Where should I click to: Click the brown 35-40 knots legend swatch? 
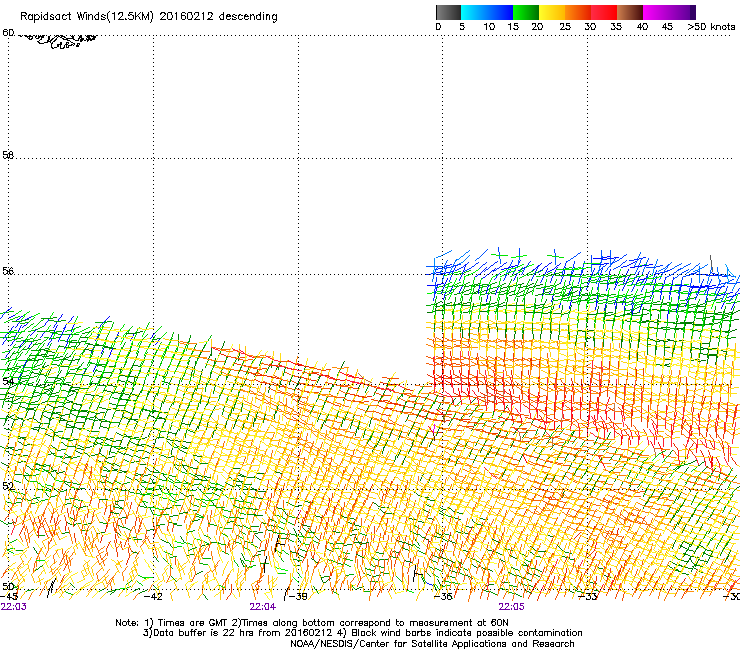click(x=630, y=12)
